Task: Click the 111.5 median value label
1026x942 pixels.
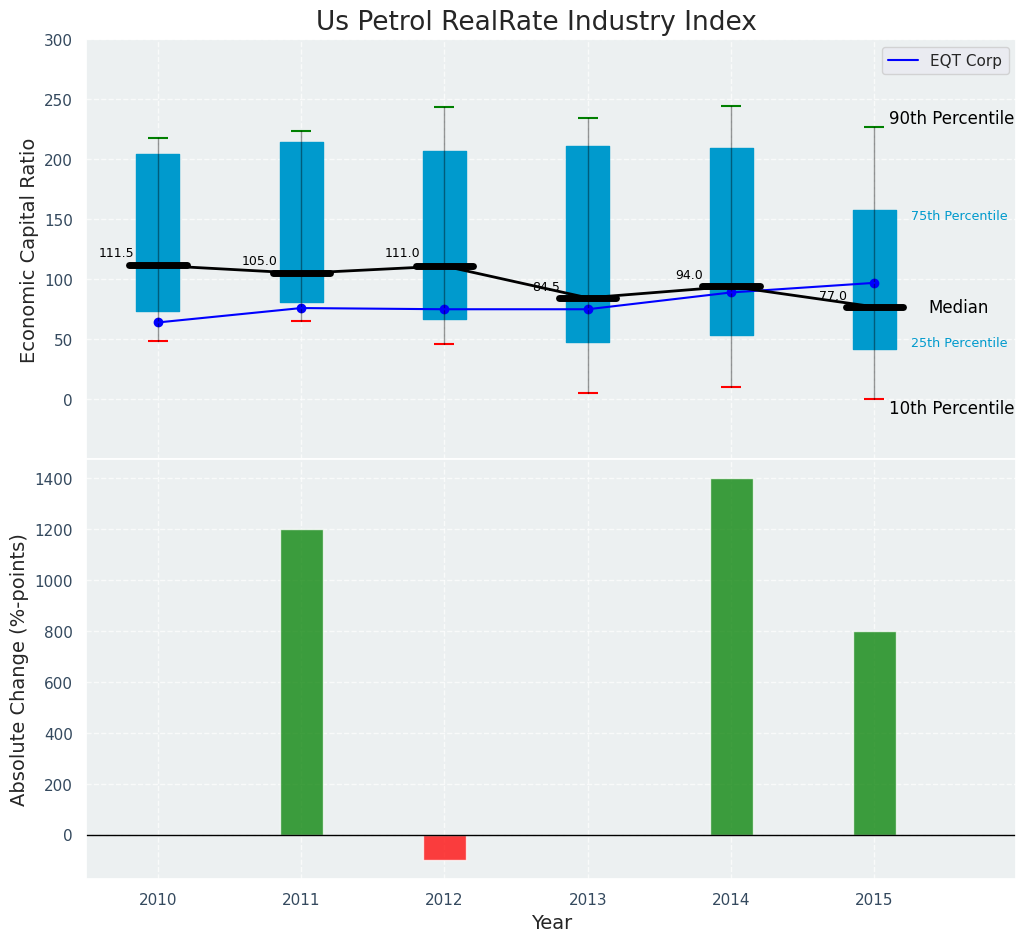Action: (x=116, y=253)
